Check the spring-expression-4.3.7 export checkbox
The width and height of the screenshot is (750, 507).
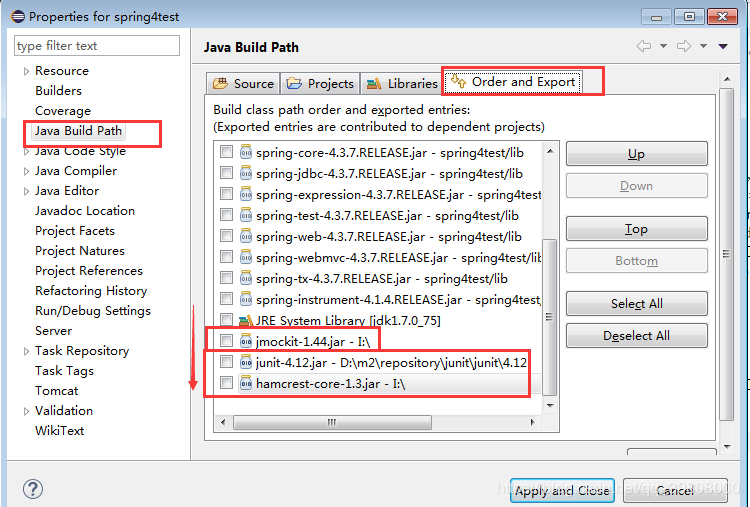point(226,194)
